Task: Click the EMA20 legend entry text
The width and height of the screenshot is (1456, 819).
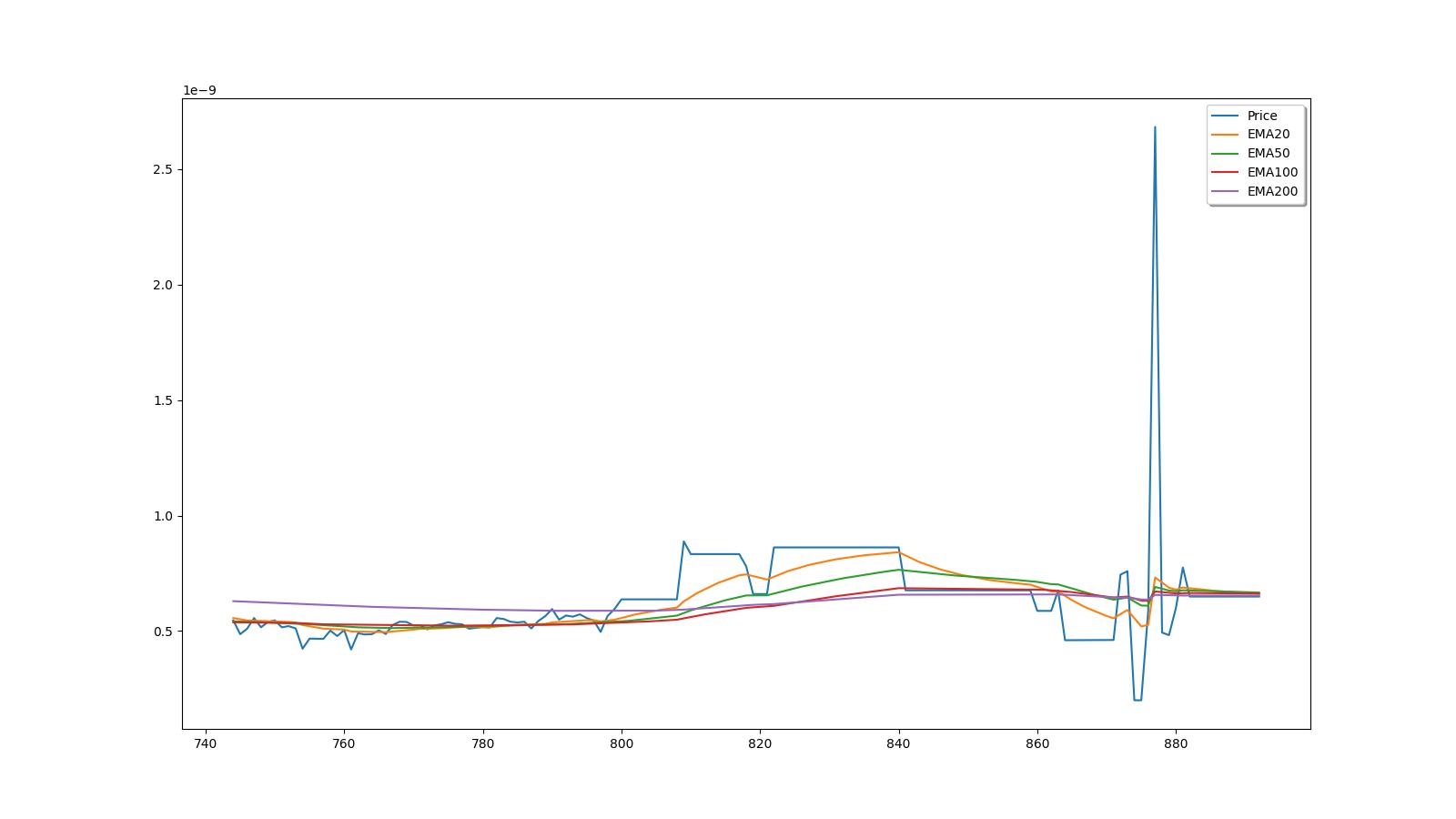Action: pyautogui.click(x=1268, y=135)
